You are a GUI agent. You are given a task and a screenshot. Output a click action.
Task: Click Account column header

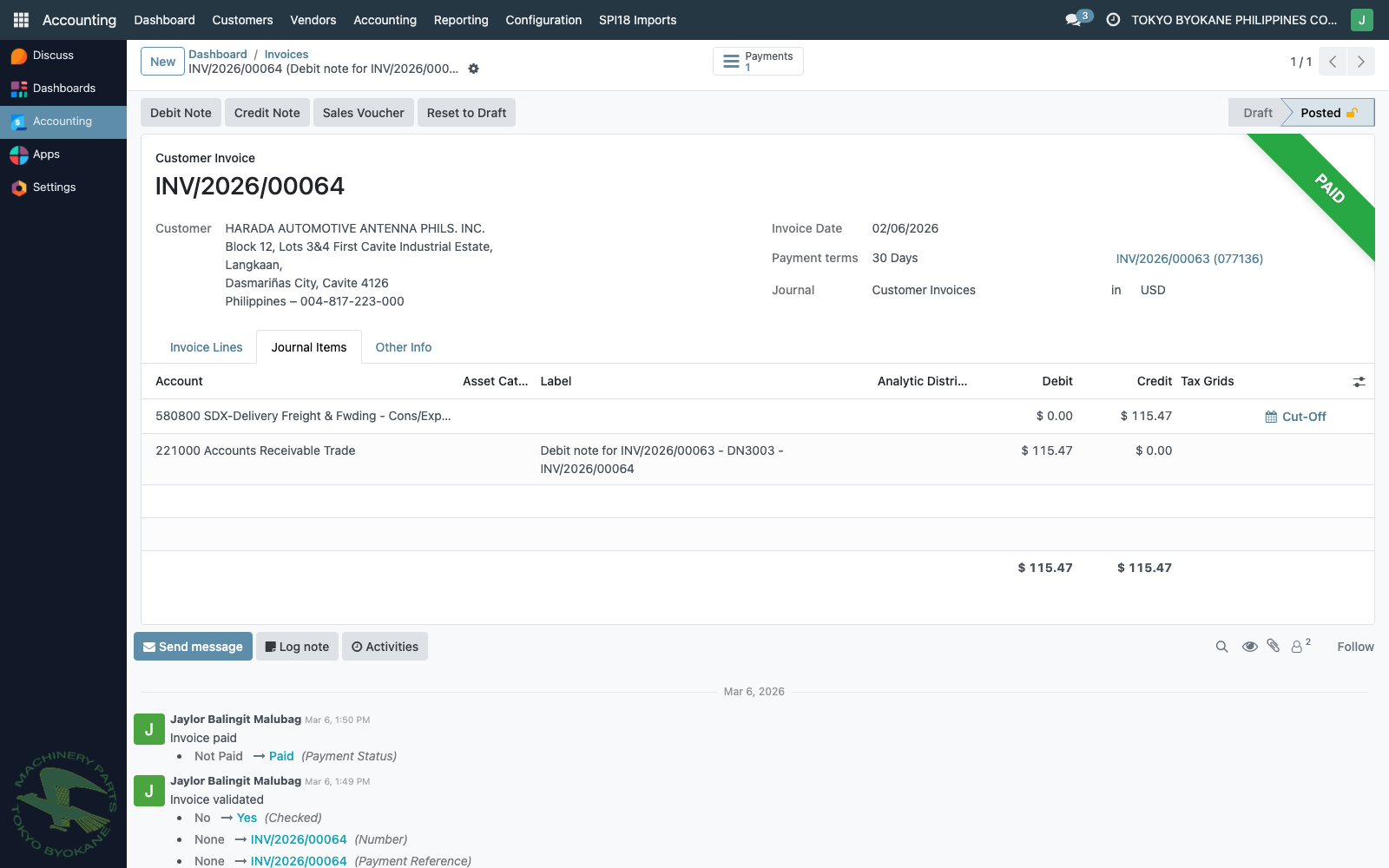[x=179, y=381]
